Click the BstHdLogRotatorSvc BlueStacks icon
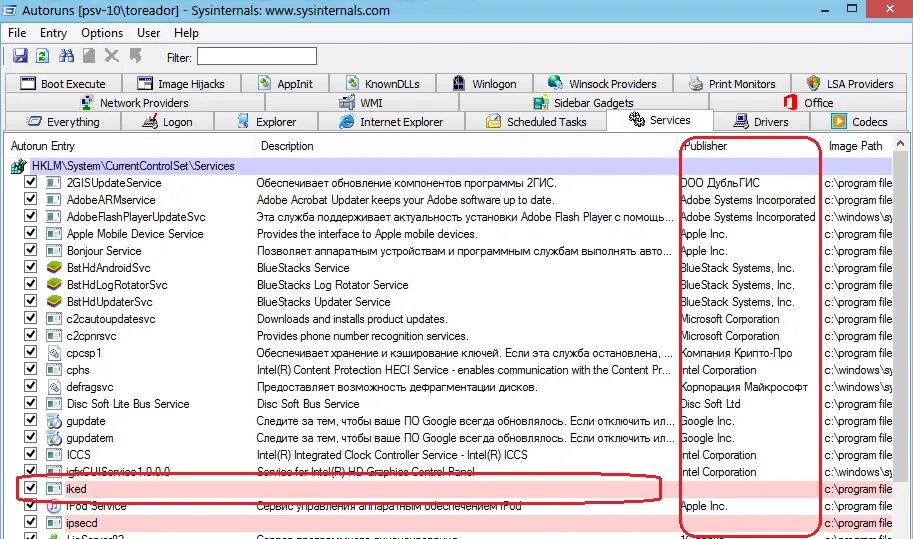 (54, 285)
